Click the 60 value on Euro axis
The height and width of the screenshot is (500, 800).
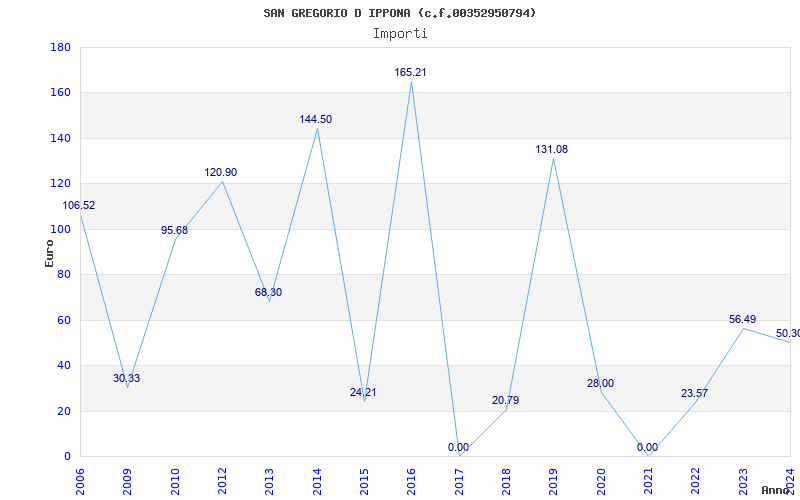(x=63, y=320)
